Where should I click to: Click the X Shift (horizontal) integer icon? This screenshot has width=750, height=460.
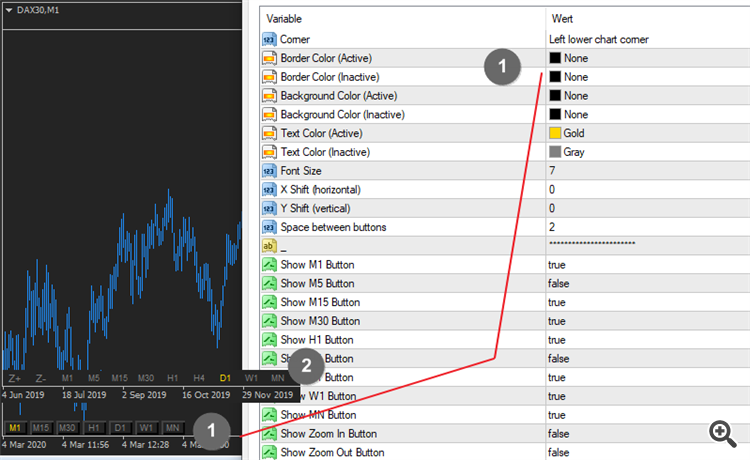click(269, 190)
